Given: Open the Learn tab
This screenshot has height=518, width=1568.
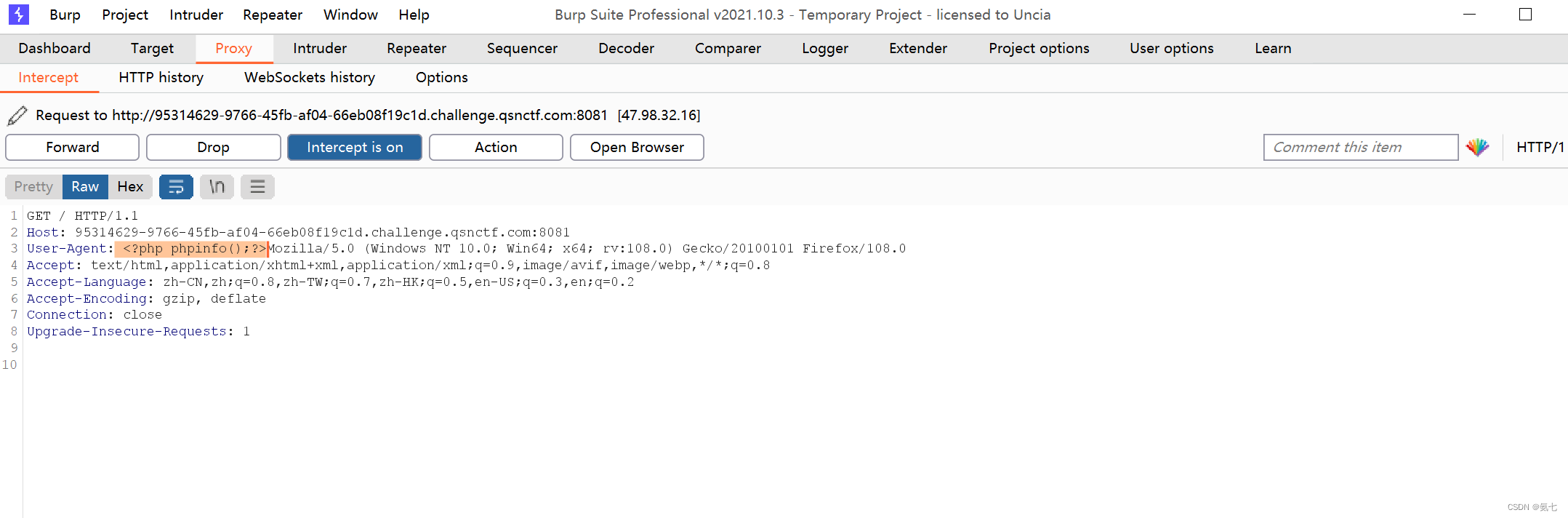Looking at the screenshot, I should (x=1273, y=48).
